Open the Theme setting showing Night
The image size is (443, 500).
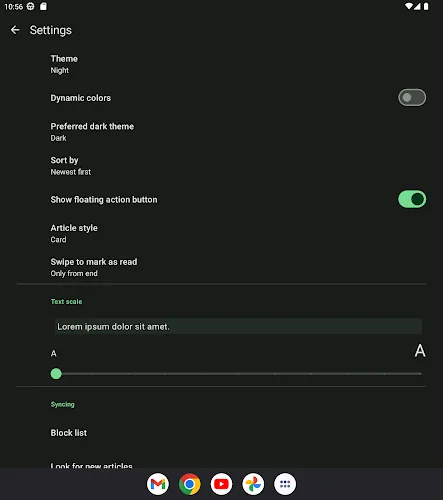(x=221, y=64)
